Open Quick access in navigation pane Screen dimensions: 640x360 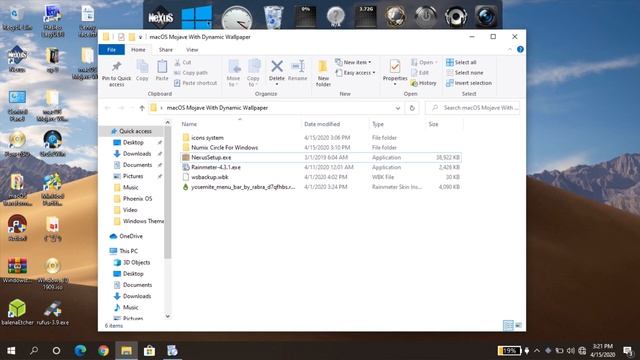tap(135, 131)
